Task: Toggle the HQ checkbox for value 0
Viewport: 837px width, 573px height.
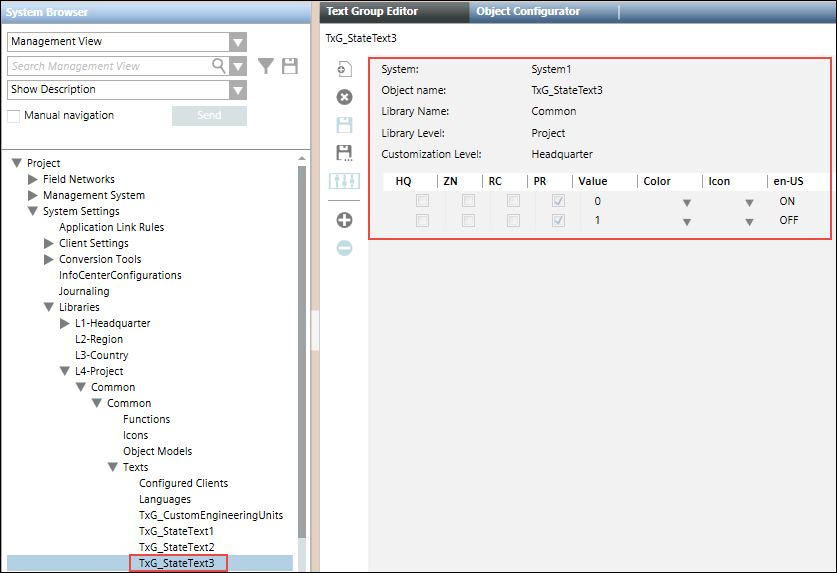Action: coord(422,202)
